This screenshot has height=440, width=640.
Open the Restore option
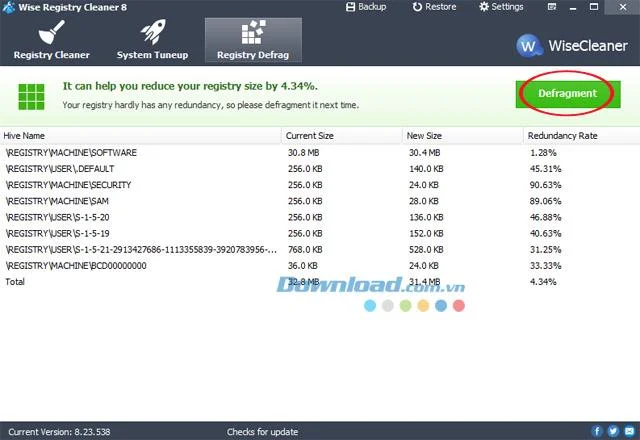coord(434,7)
